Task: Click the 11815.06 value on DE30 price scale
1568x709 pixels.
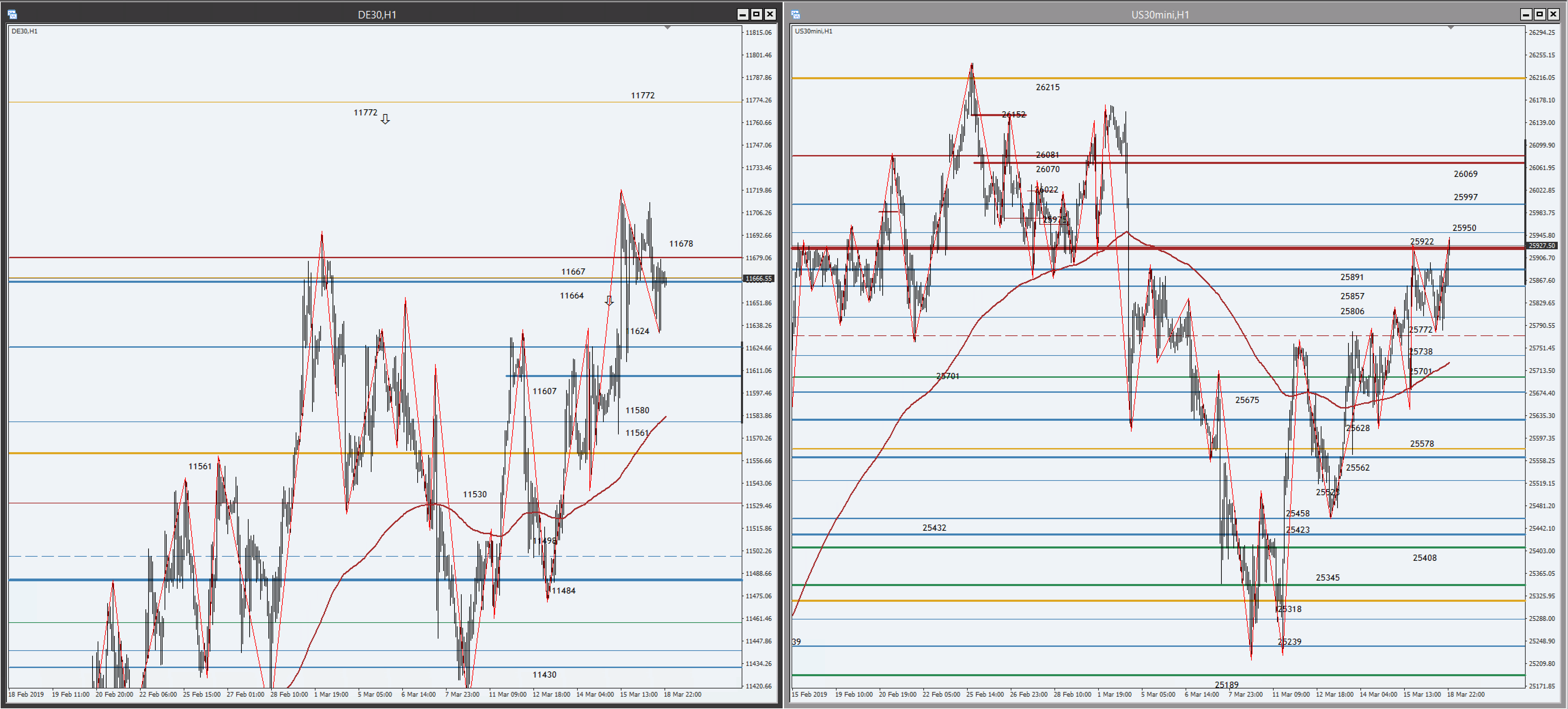Action: point(759,33)
